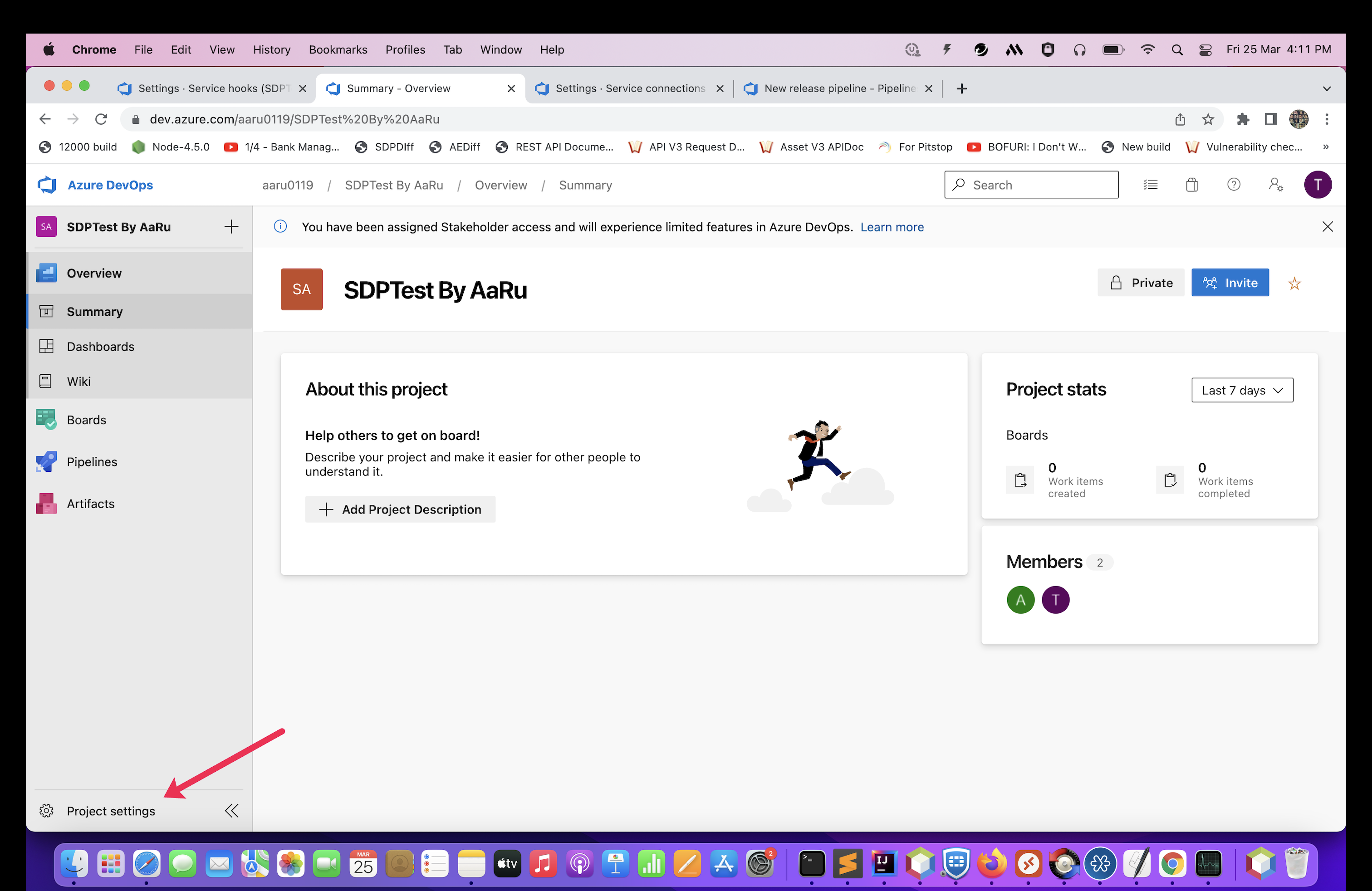Bookmark this page with Chrome star
This screenshot has width=1372, height=891.
(x=1208, y=119)
